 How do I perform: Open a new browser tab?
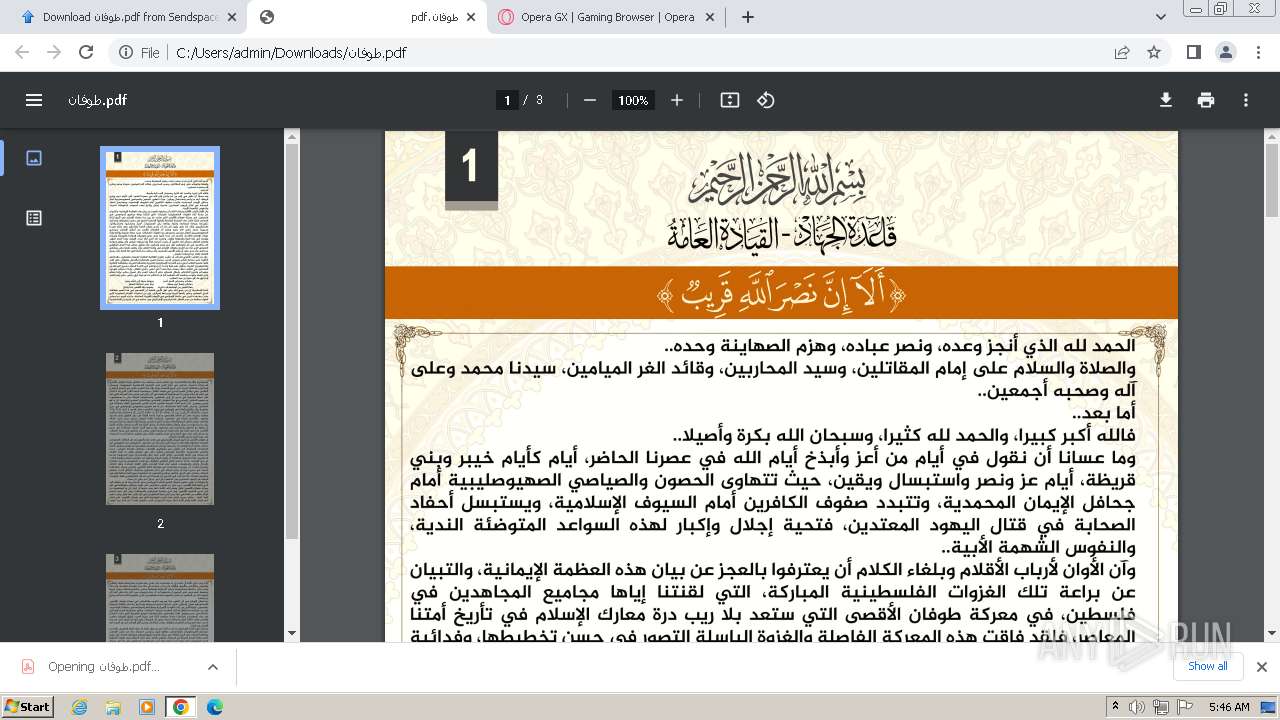point(748,17)
